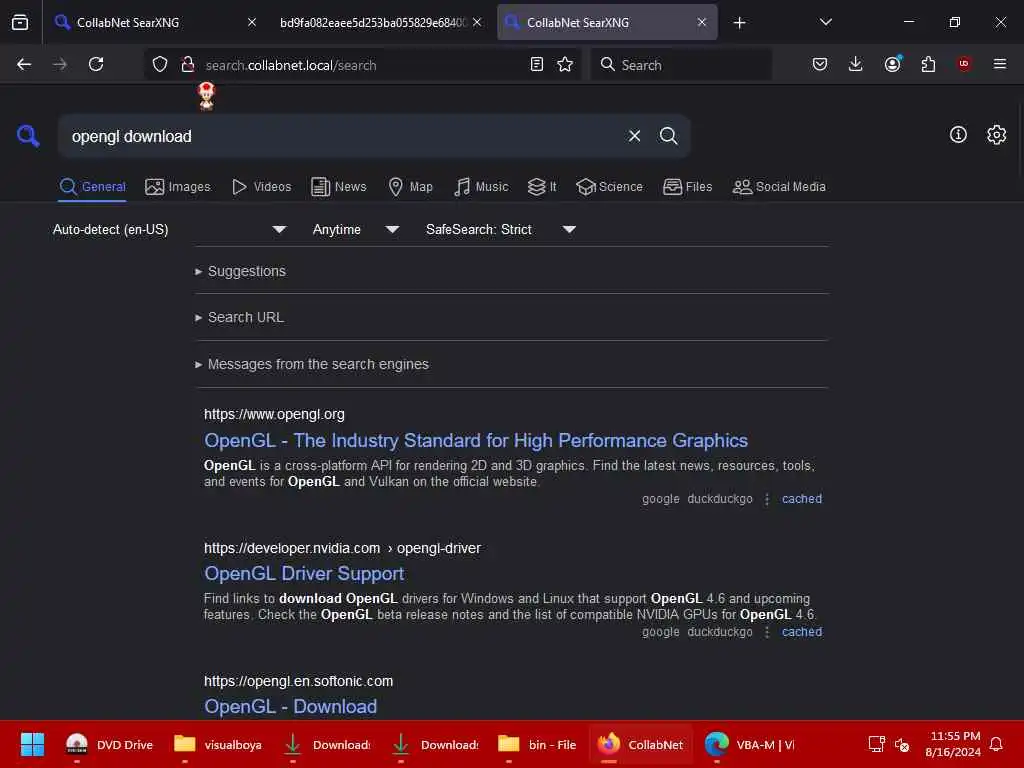Switch to the Music category tab
The image size is (1024, 768).
[481, 187]
